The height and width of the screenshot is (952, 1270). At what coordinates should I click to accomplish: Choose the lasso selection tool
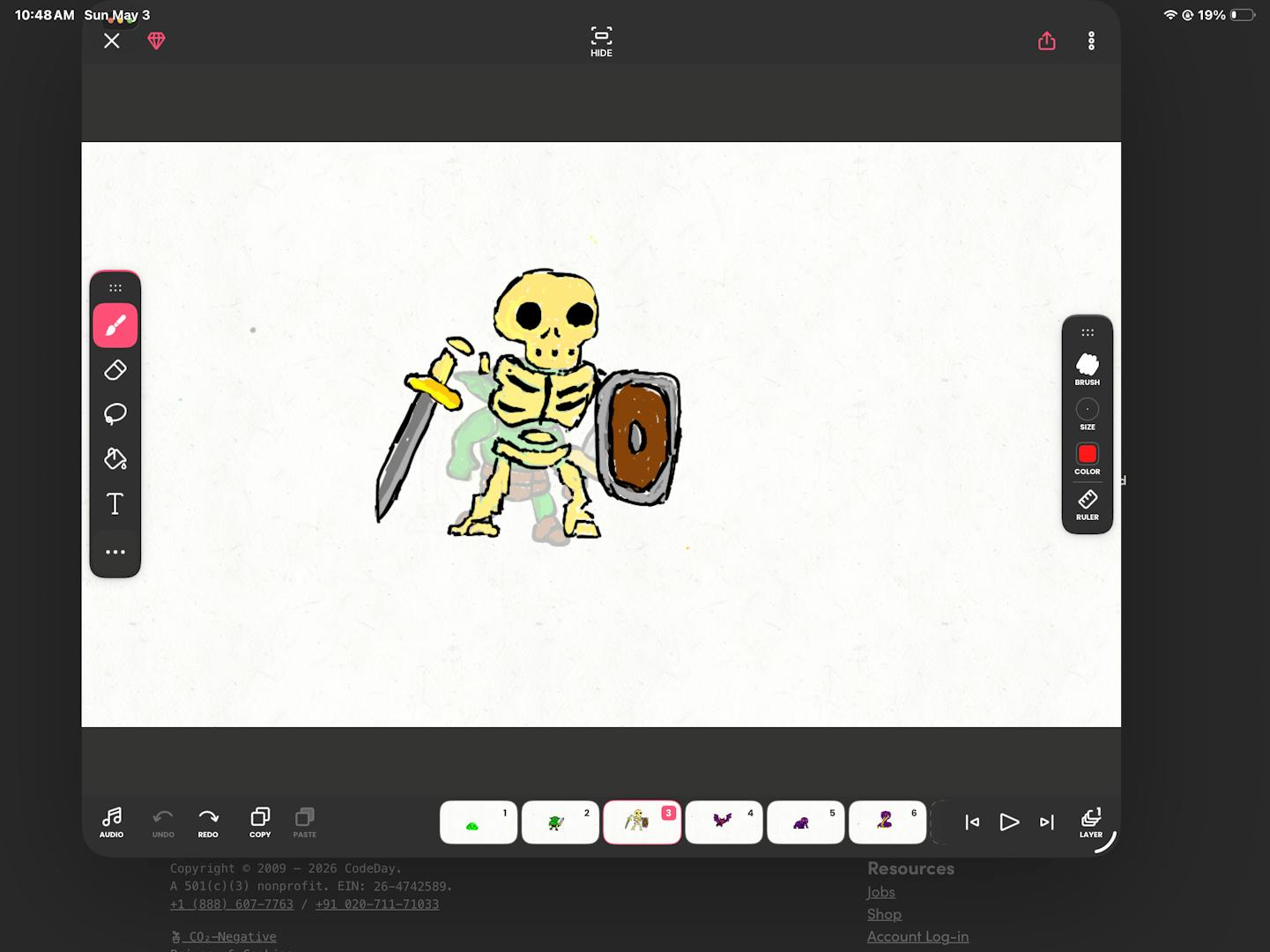(x=115, y=414)
